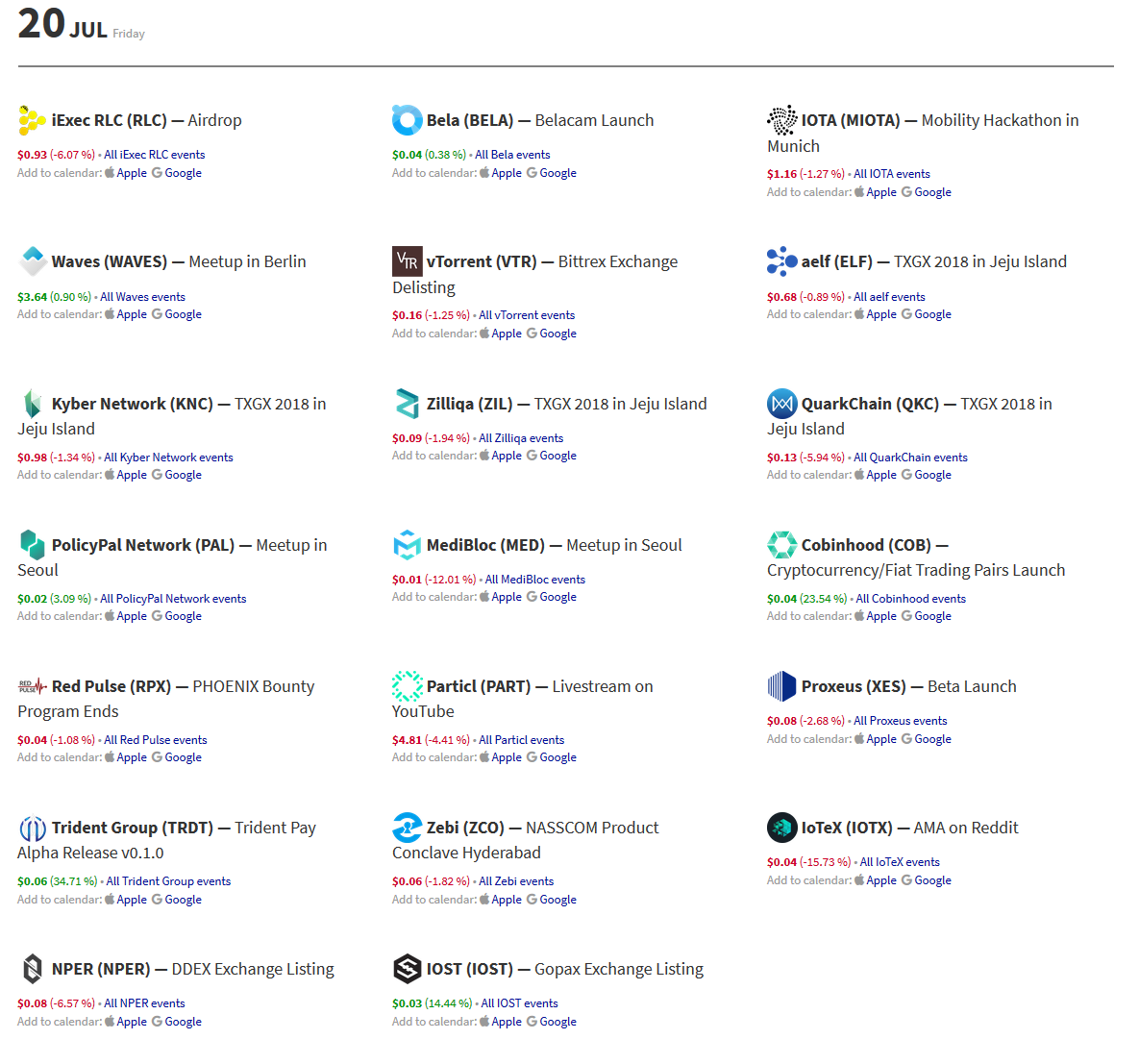Screen dimensions: 1139x1064
Task: Click the vTorrent VTR logo
Action: 407,261
